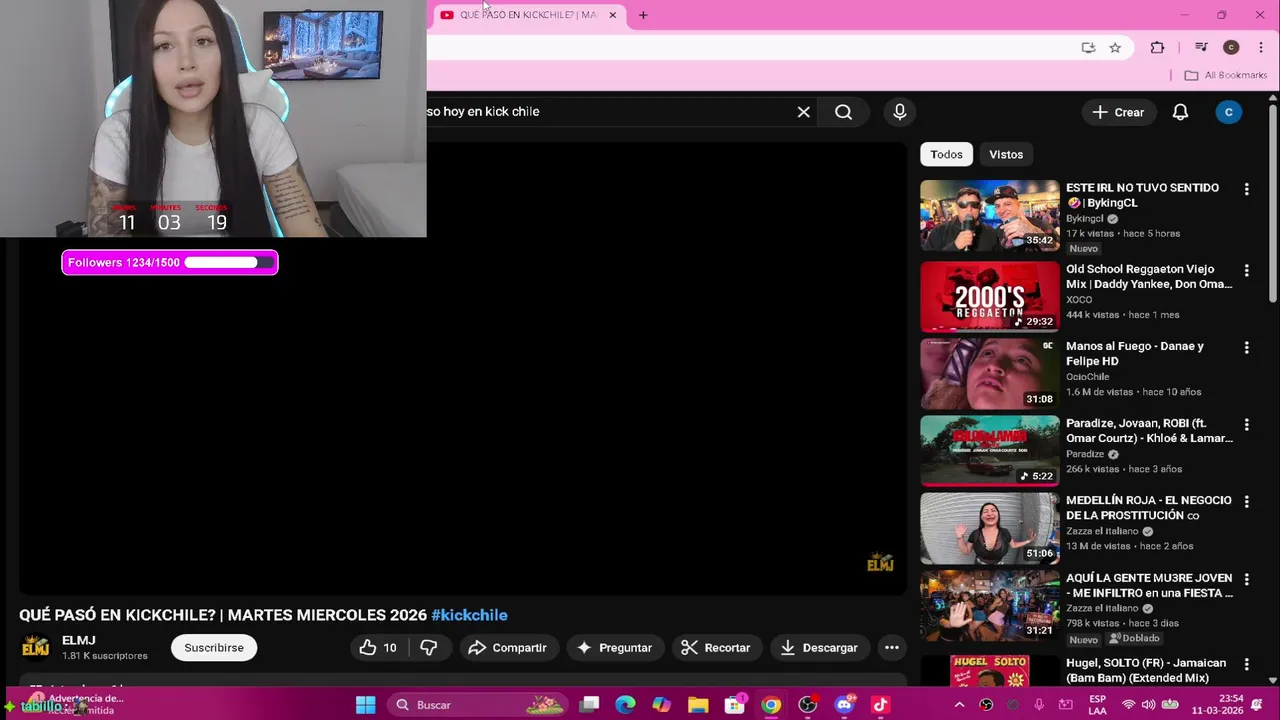
Task: Open MEDELLÍN ROJA video thumbnail
Action: tap(989, 528)
